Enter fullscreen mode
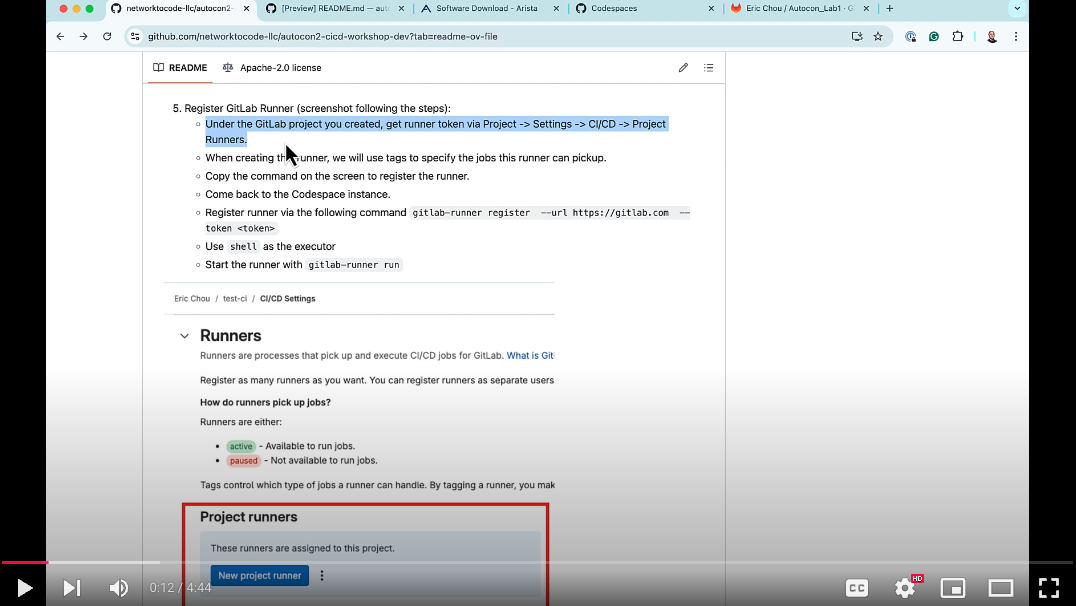1076x606 pixels. tap(1049, 588)
